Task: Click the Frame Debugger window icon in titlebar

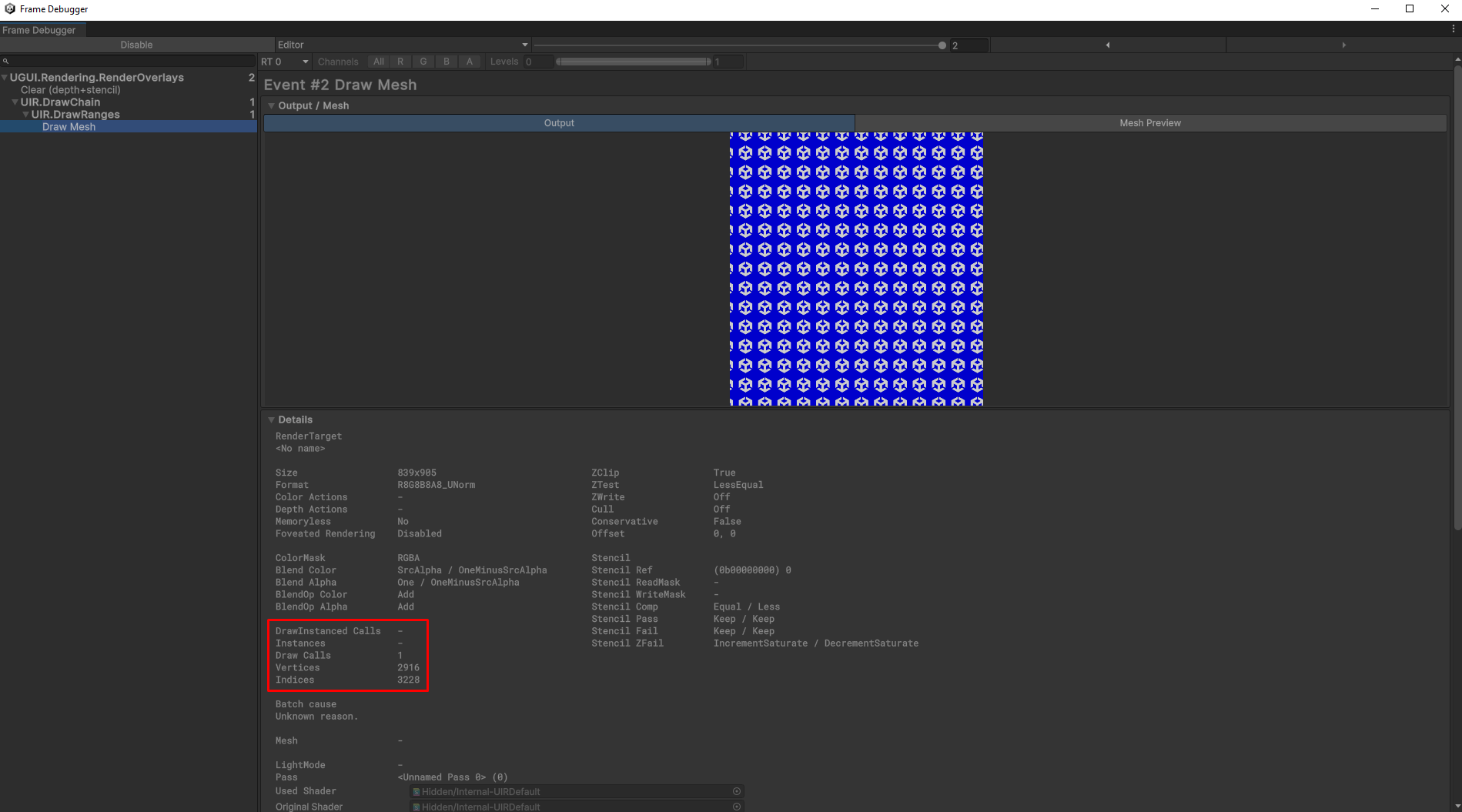Action: [x=8, y=8]
